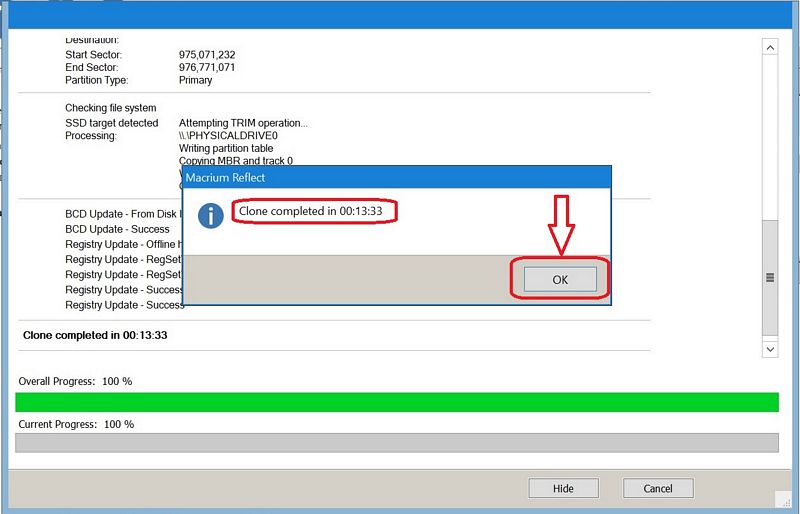
Task: Click 'BCD Update - From Disk' line
Action: pos(123,214)
